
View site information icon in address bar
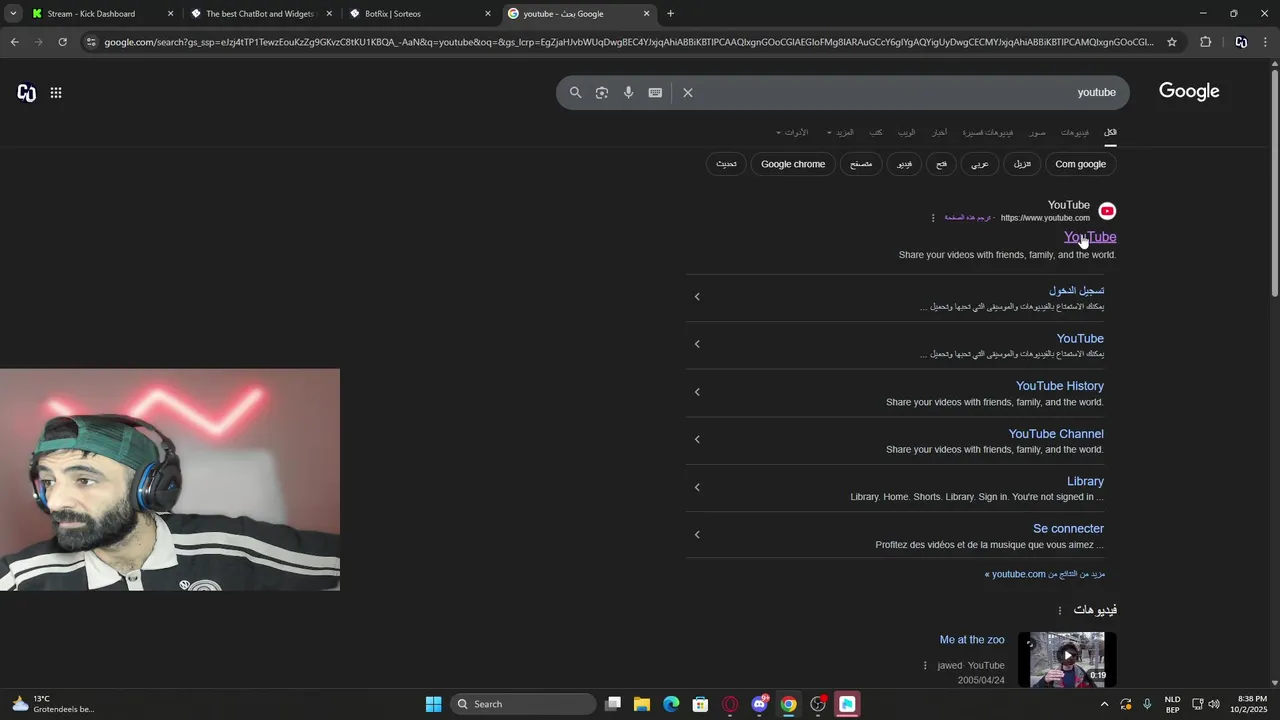(x=92, y=42)
